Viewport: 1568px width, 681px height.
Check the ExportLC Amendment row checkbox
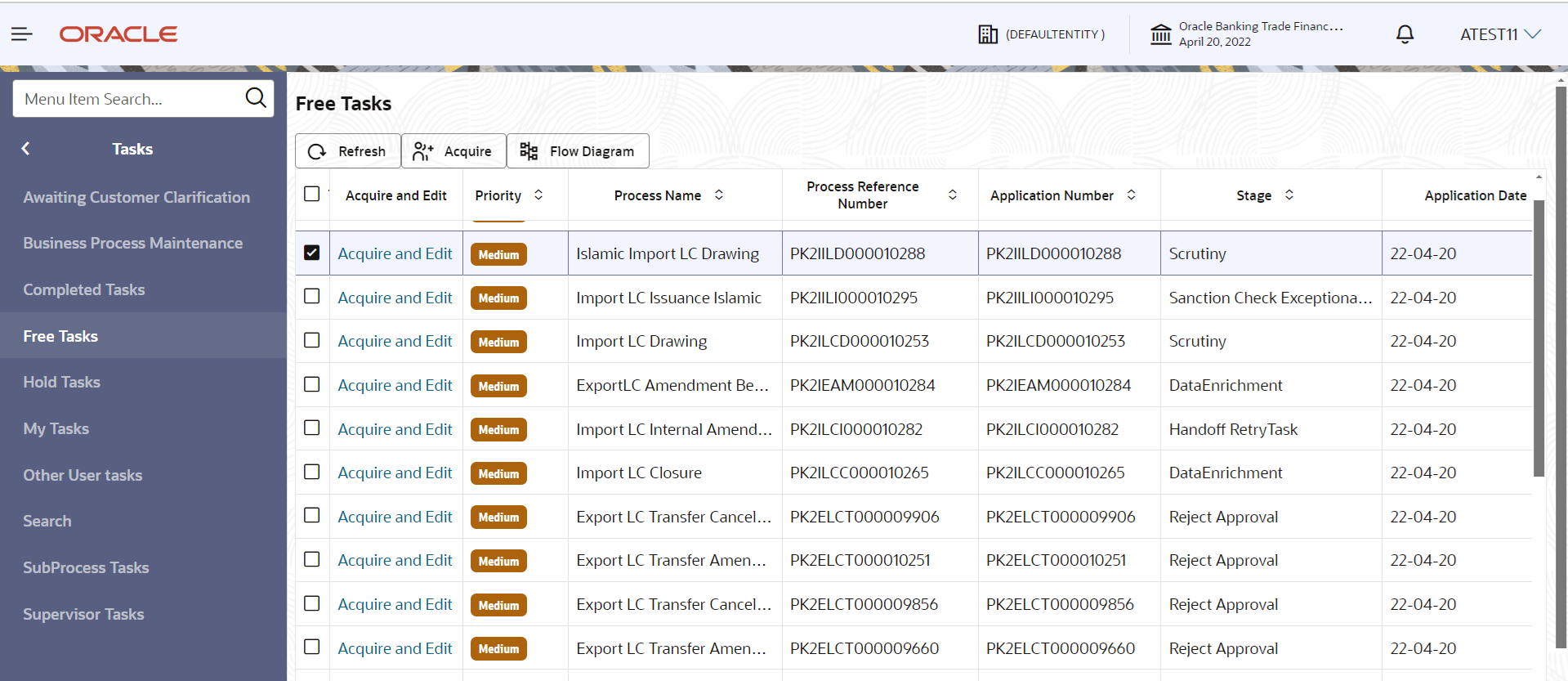(311, 384)
